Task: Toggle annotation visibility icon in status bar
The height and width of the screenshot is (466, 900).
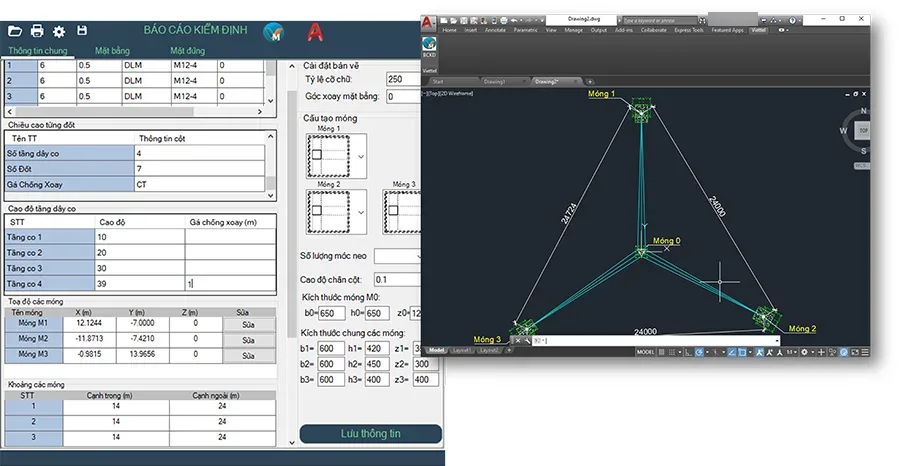Action: (x=759, y=352)
